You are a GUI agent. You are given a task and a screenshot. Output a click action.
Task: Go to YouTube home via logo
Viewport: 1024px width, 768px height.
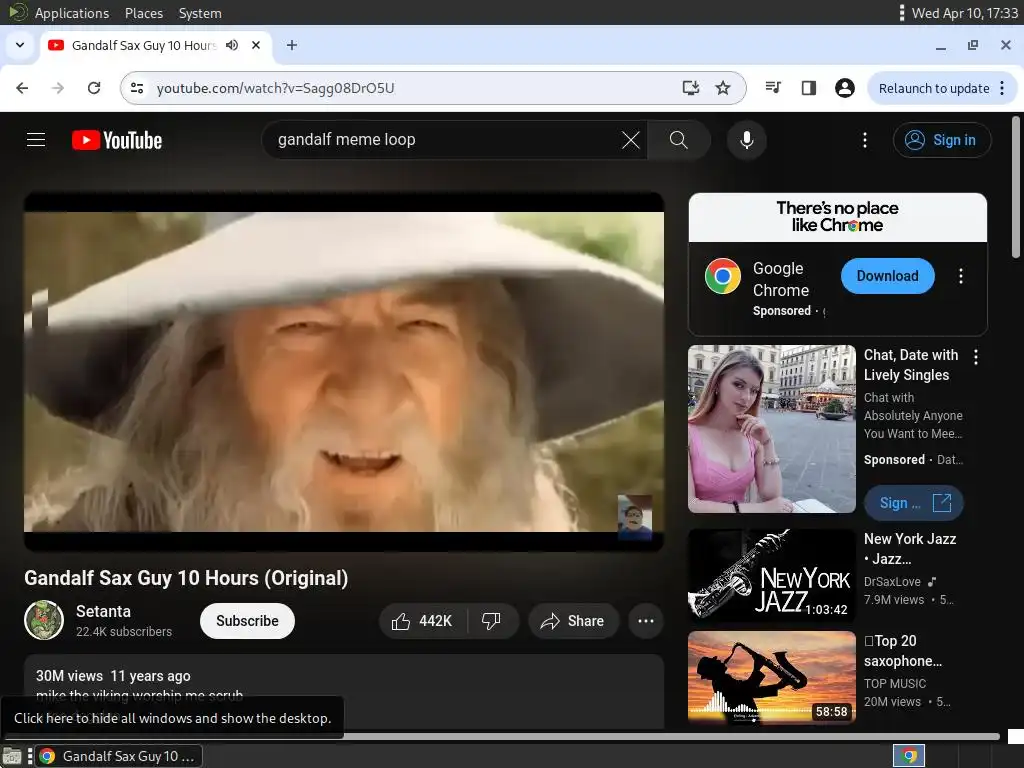[x=117, y=140]
